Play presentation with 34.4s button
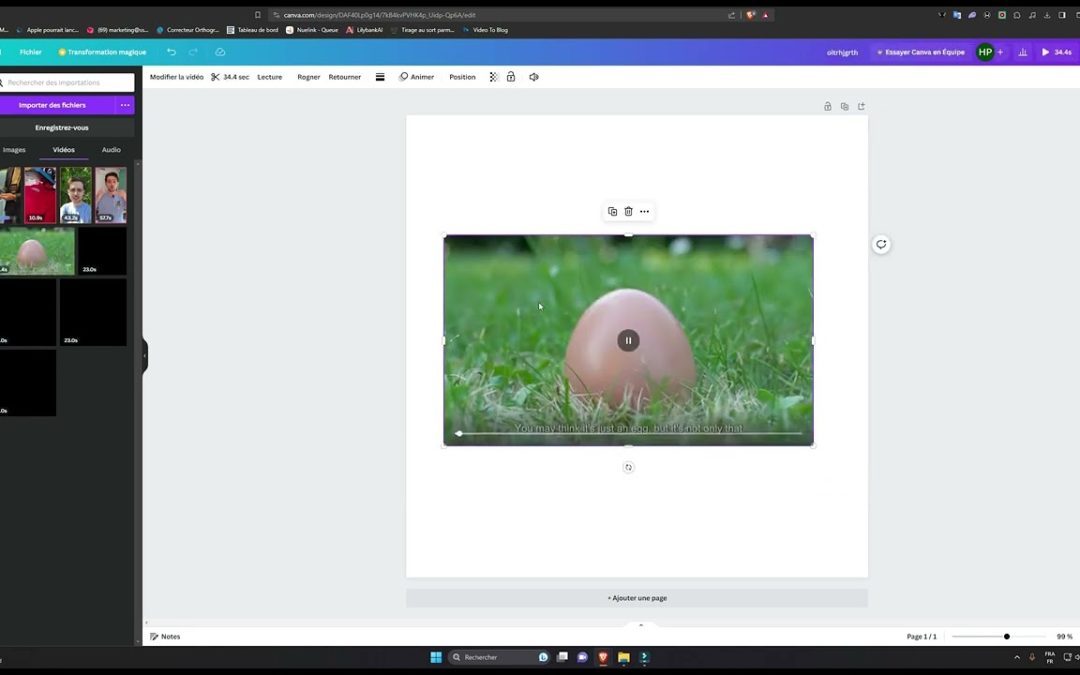The image size is (1080, 675). (1057, 52)
